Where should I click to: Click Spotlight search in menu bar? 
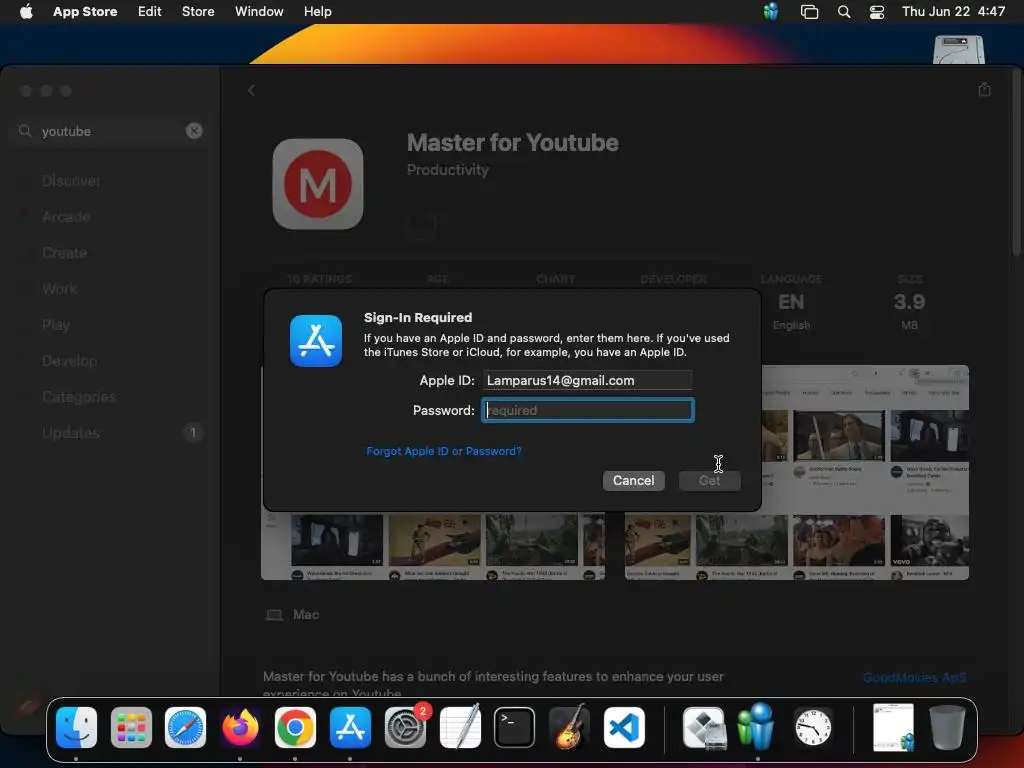(x=844, y=11)
